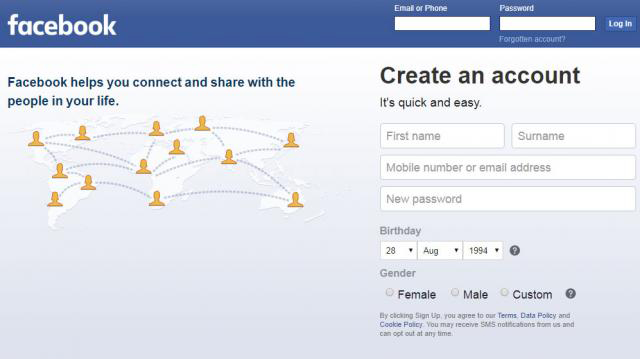Open the Terms link

click(507, 316)
